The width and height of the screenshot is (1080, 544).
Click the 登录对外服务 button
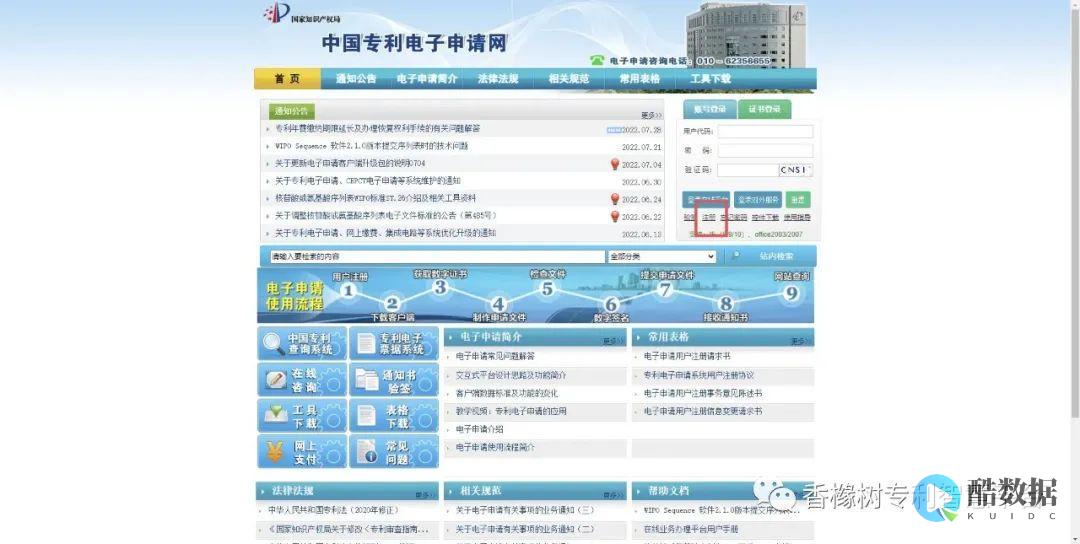tap(758, 200)
